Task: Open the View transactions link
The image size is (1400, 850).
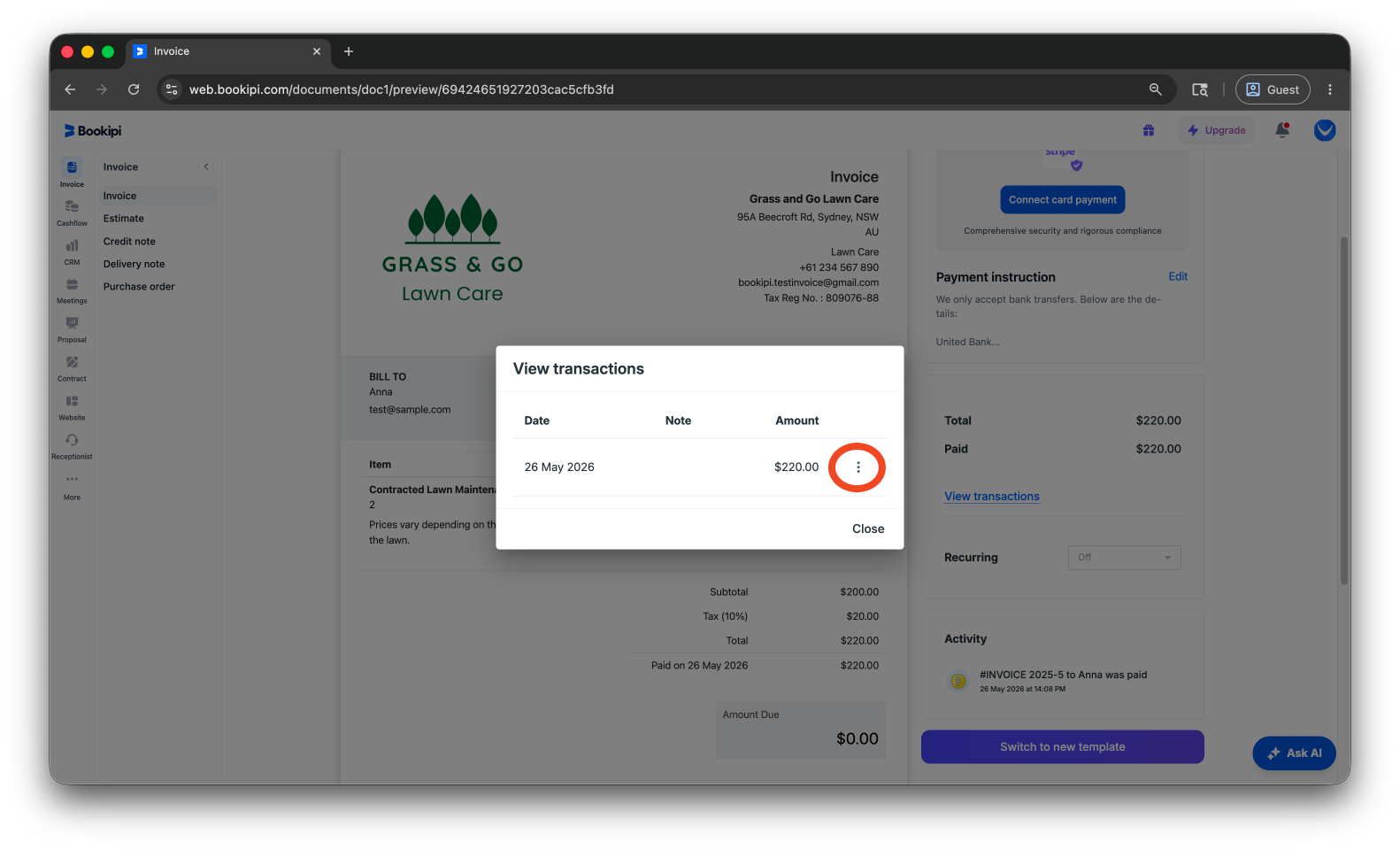Action: (991, 497)
